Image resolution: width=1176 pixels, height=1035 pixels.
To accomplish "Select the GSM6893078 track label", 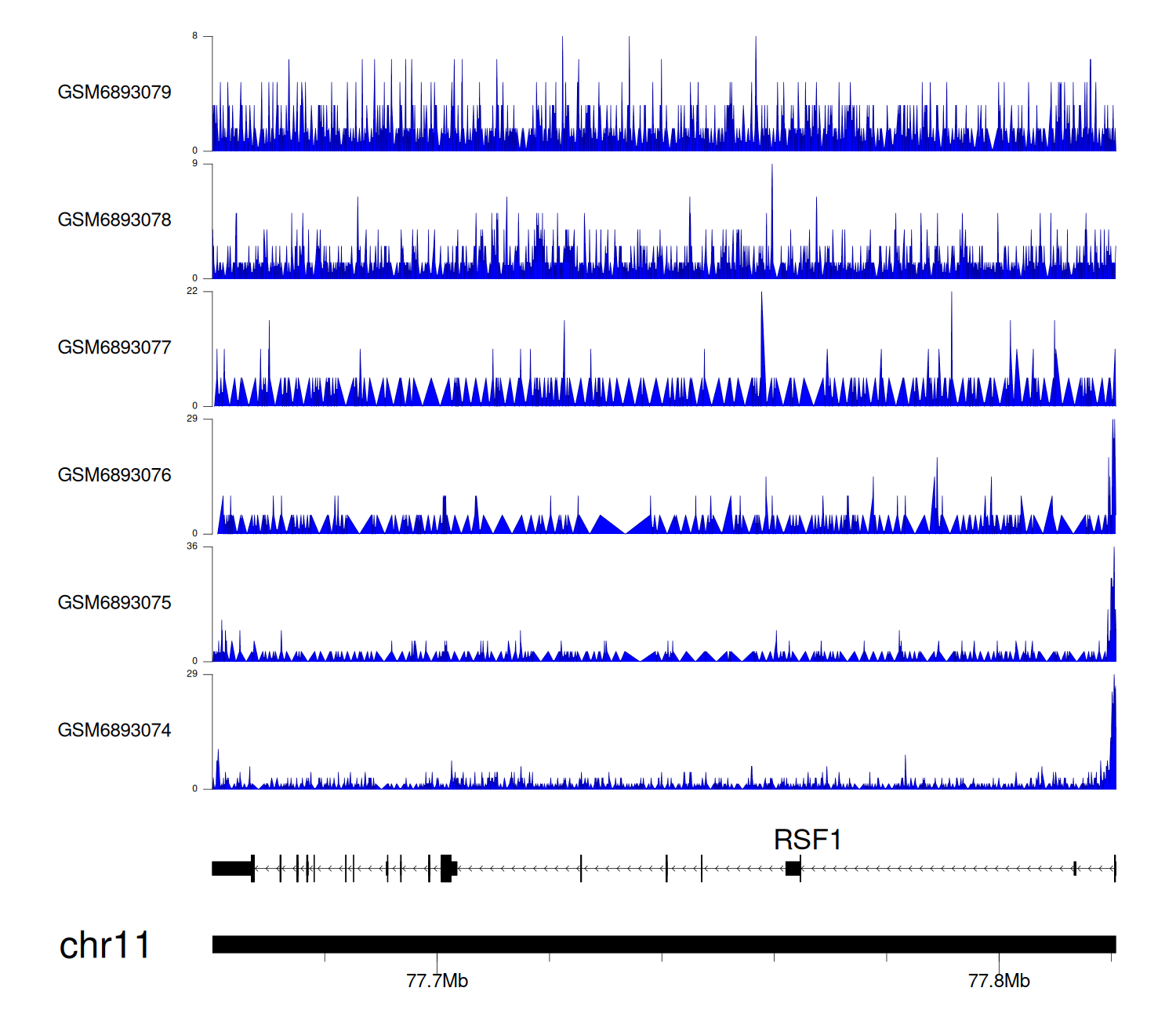I will pos(114,220).
